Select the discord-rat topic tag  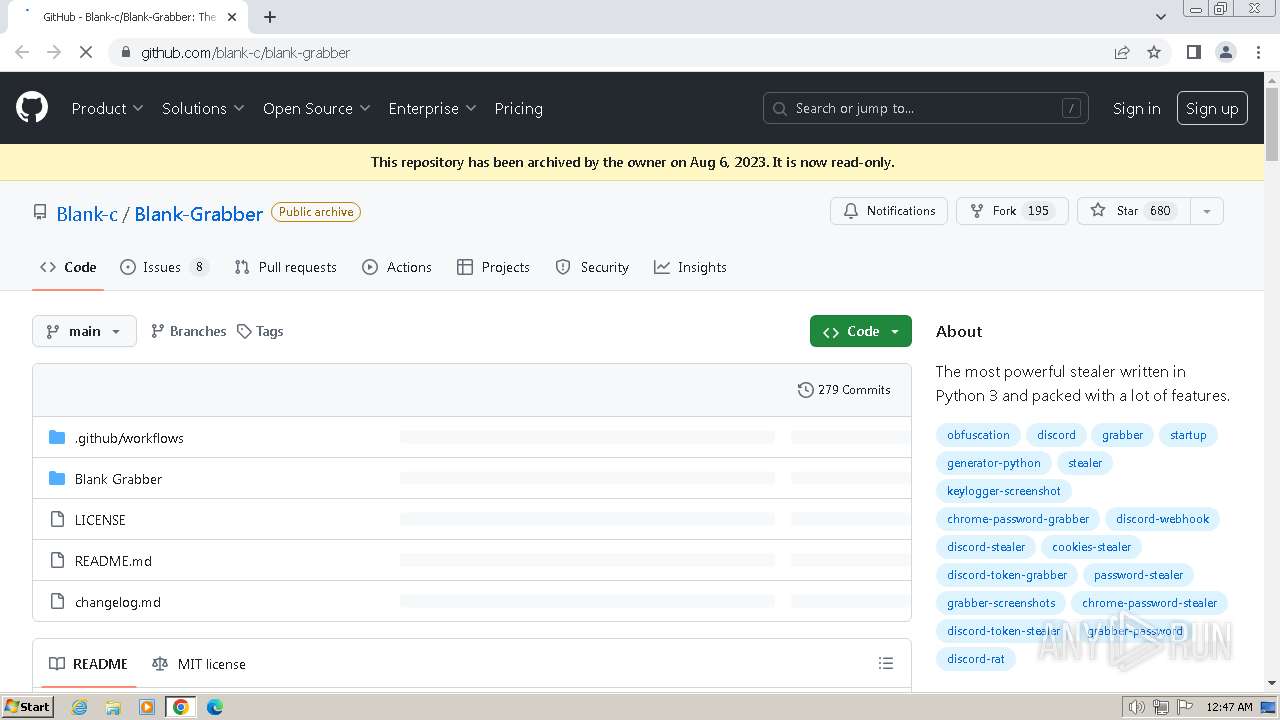pyautogui.click(x=976, y=659)
